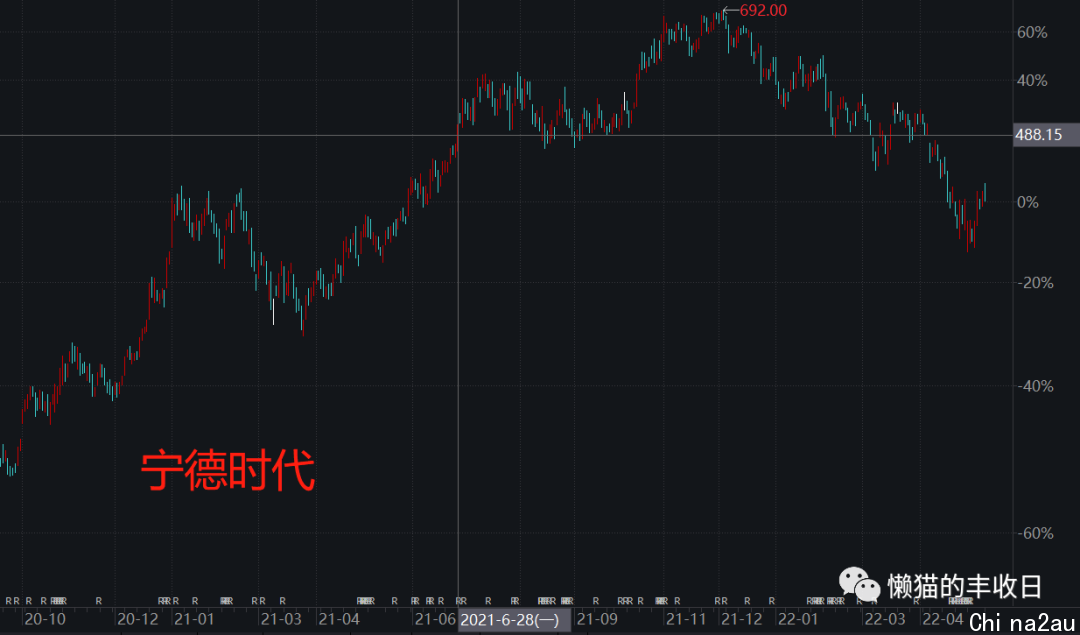Select the 22-03 date axis label
Image resolution: width=1080 pixels, height=635 pixels.
pyautogui.click(x=885, y=618)
